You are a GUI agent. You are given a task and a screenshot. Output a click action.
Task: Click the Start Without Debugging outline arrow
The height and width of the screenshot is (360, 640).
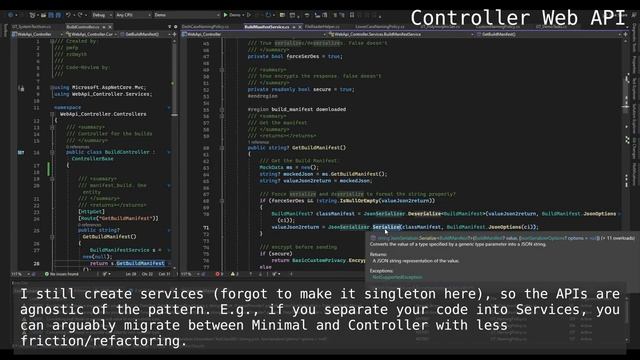(x=249, y=15)
